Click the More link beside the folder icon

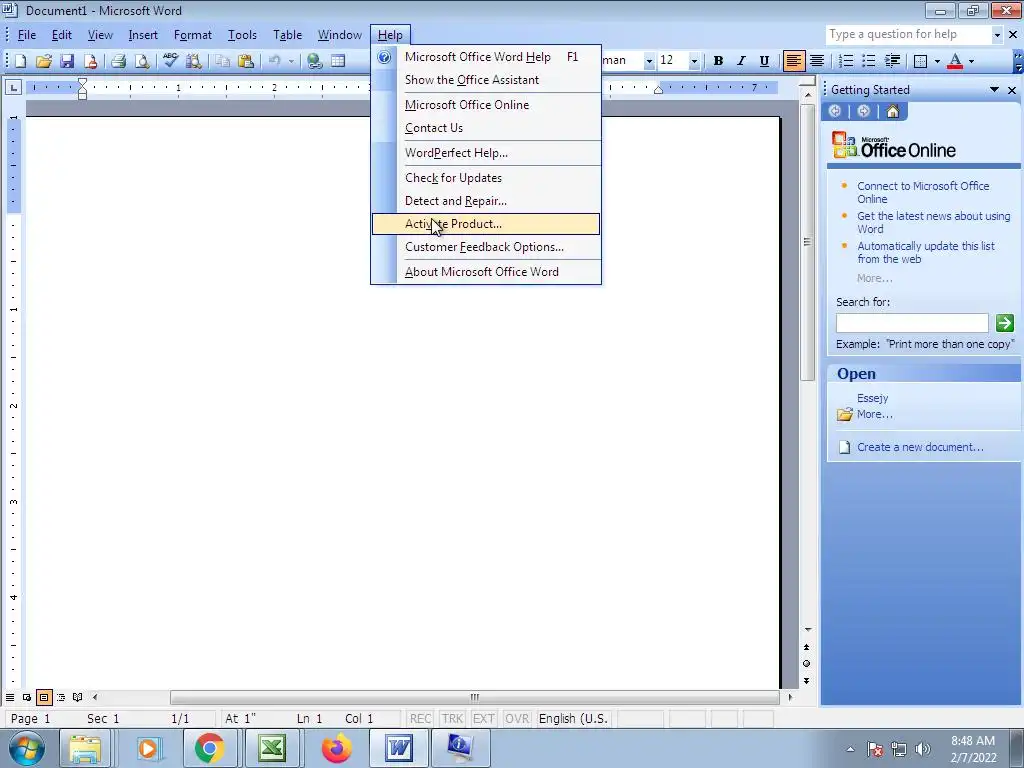[874, 414]
